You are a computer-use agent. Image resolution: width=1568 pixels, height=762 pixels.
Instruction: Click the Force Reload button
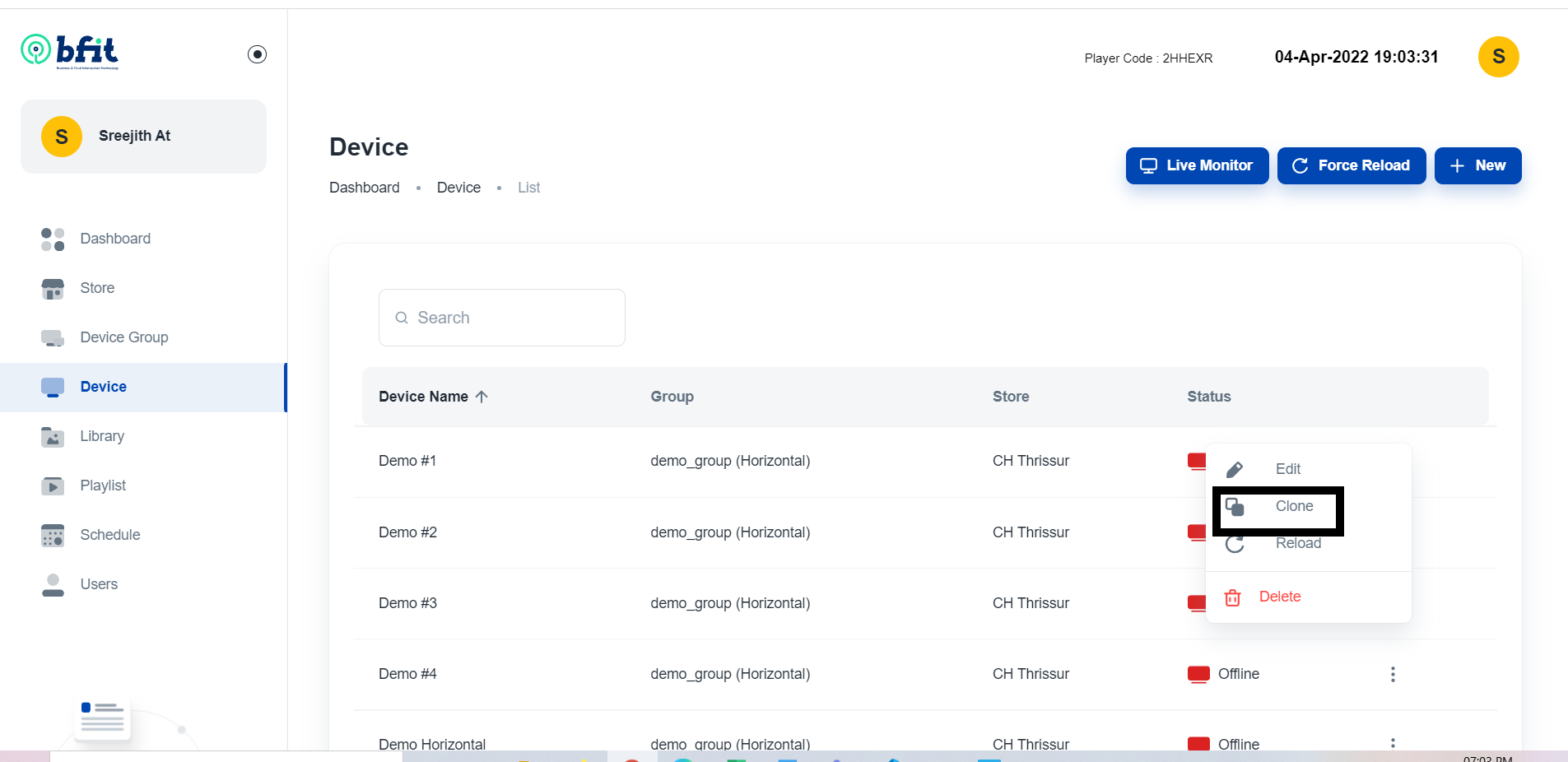click(1351, 165)
